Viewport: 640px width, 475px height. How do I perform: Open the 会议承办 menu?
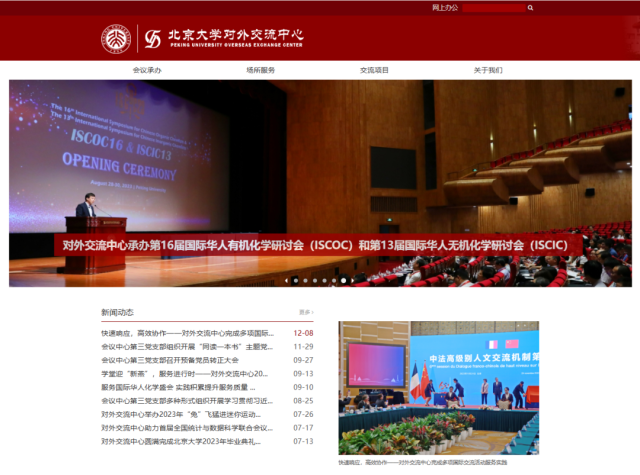click(147, 70)
